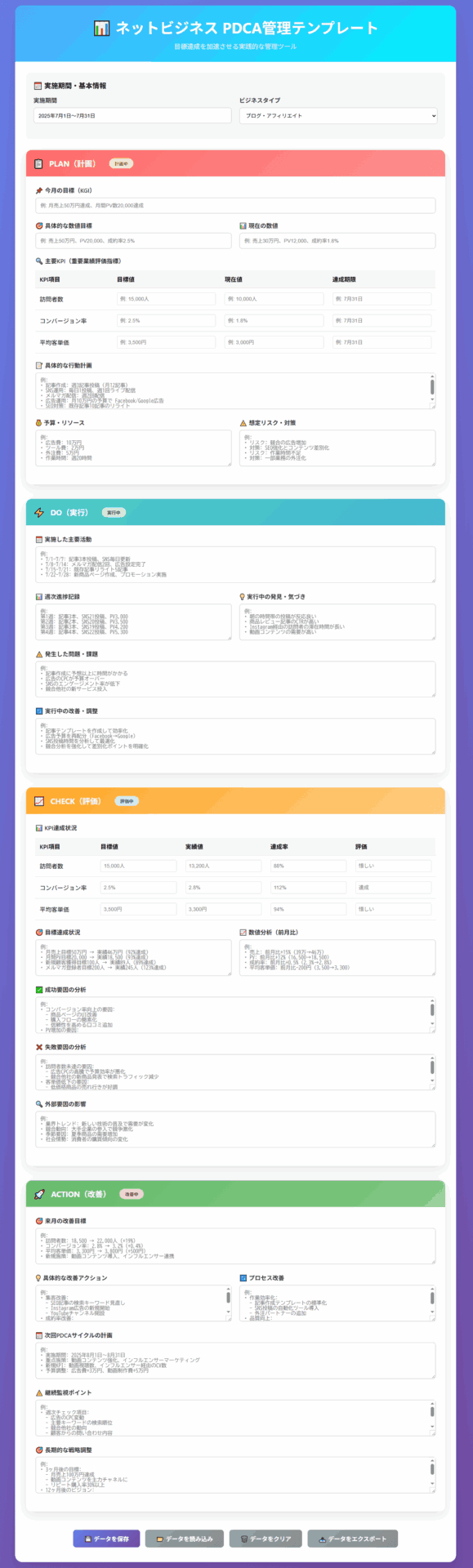Click the scrollbar in 成功要因の分析 text area
Viewport: 473px width, 1568px height.
(432, 1010)
